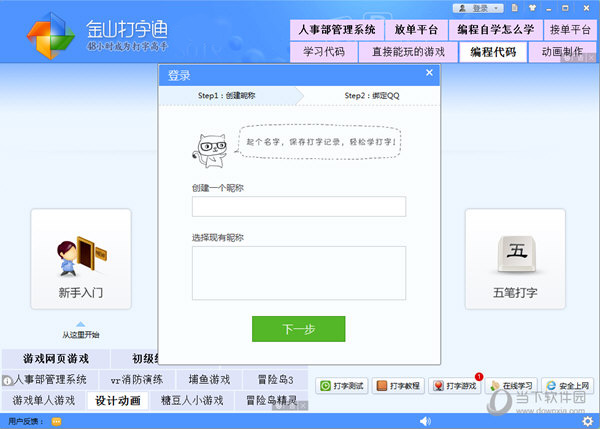Open the 五笔打字 card
Viewport: 600px width, 429px height.
(515, 259)
